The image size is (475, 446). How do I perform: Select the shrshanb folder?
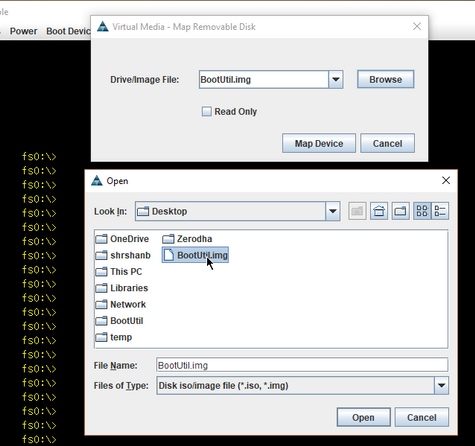[123, 255]
